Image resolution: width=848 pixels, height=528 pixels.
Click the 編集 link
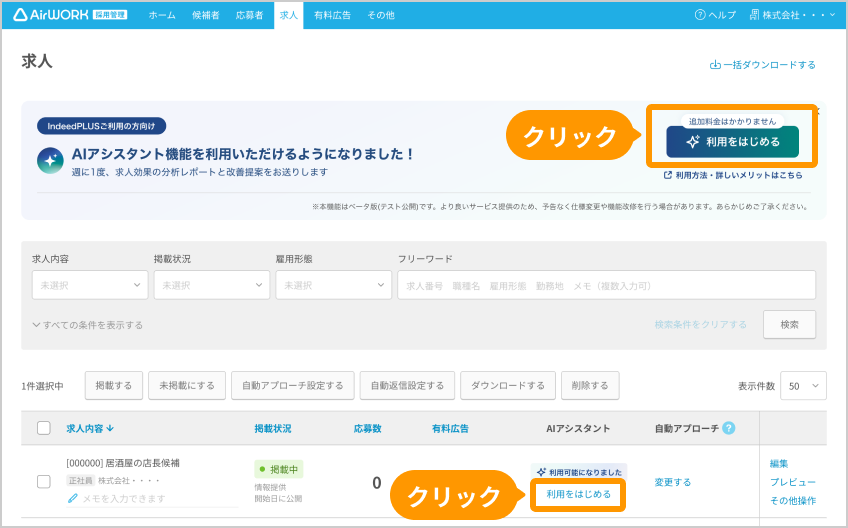pos(779,464)
